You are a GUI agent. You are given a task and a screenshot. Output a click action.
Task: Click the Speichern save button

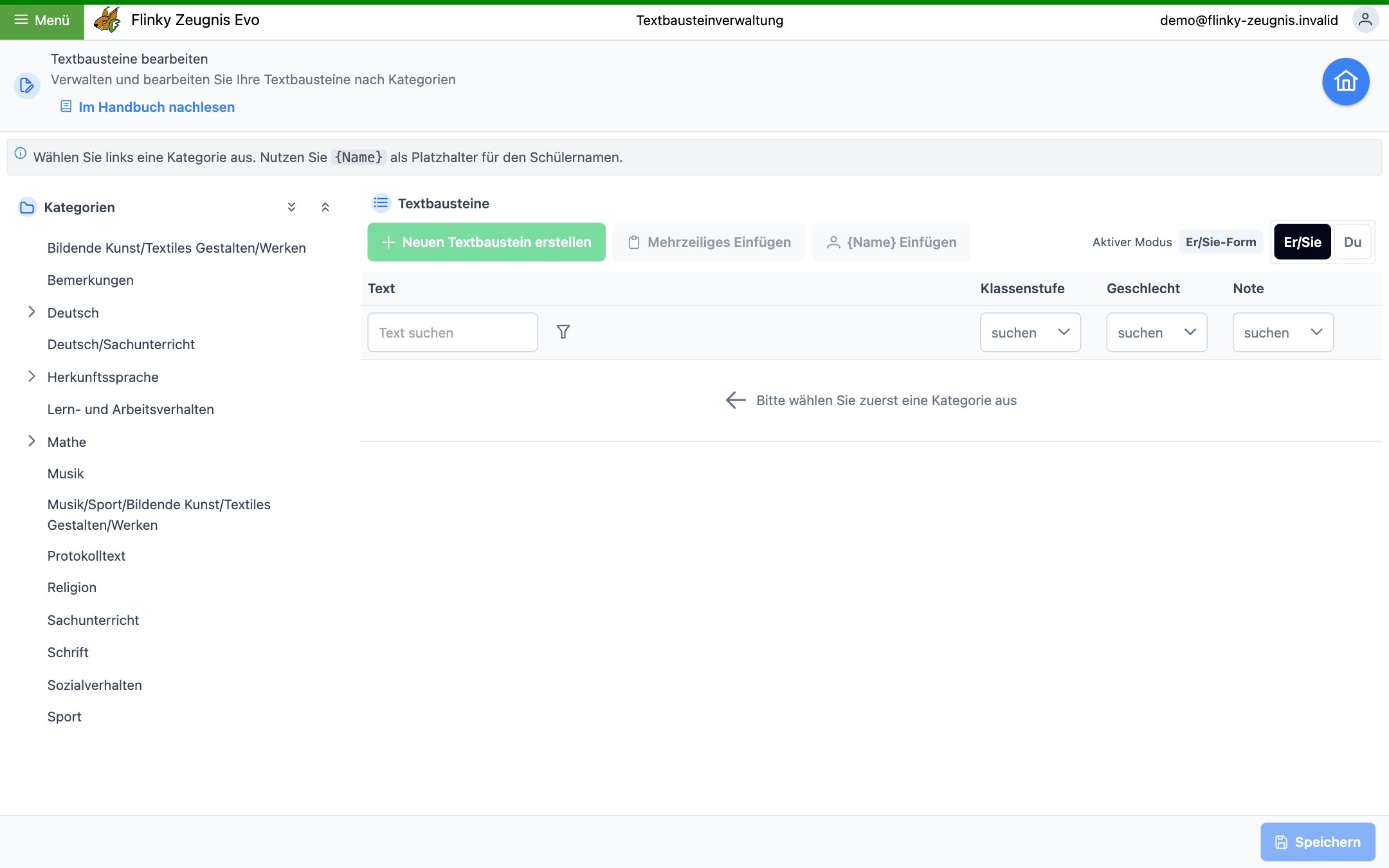[x=1318, y=842]
